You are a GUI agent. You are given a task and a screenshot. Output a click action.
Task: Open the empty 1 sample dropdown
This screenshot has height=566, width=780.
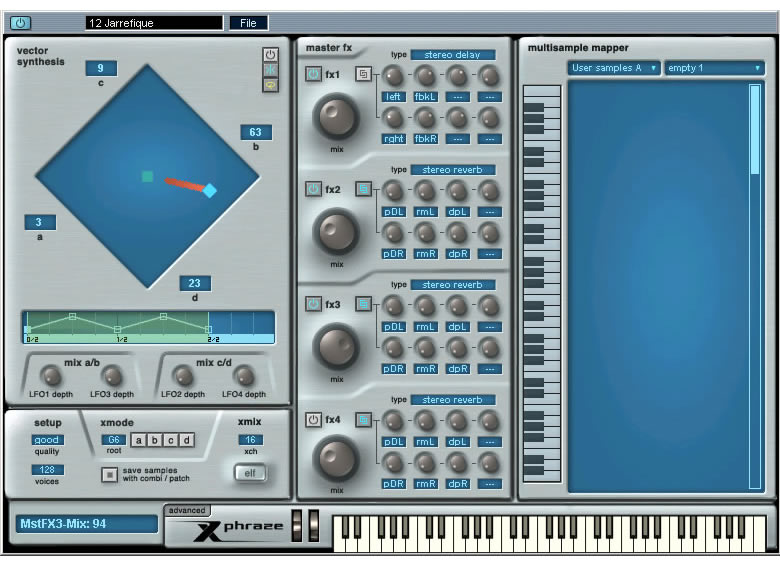[x=714, y=68]
